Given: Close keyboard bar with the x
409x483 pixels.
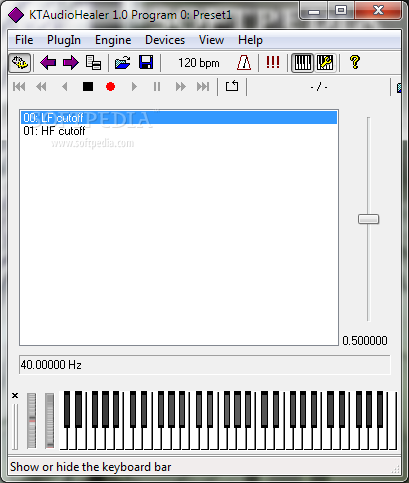Looking at the screenshot, I should pyautogui.click(x=15, y=396).
